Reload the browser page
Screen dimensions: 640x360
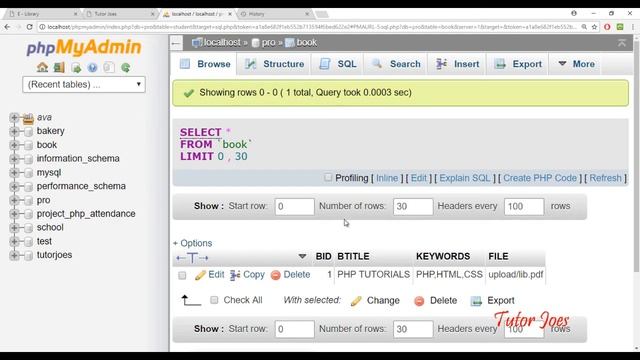pos(29,27)
